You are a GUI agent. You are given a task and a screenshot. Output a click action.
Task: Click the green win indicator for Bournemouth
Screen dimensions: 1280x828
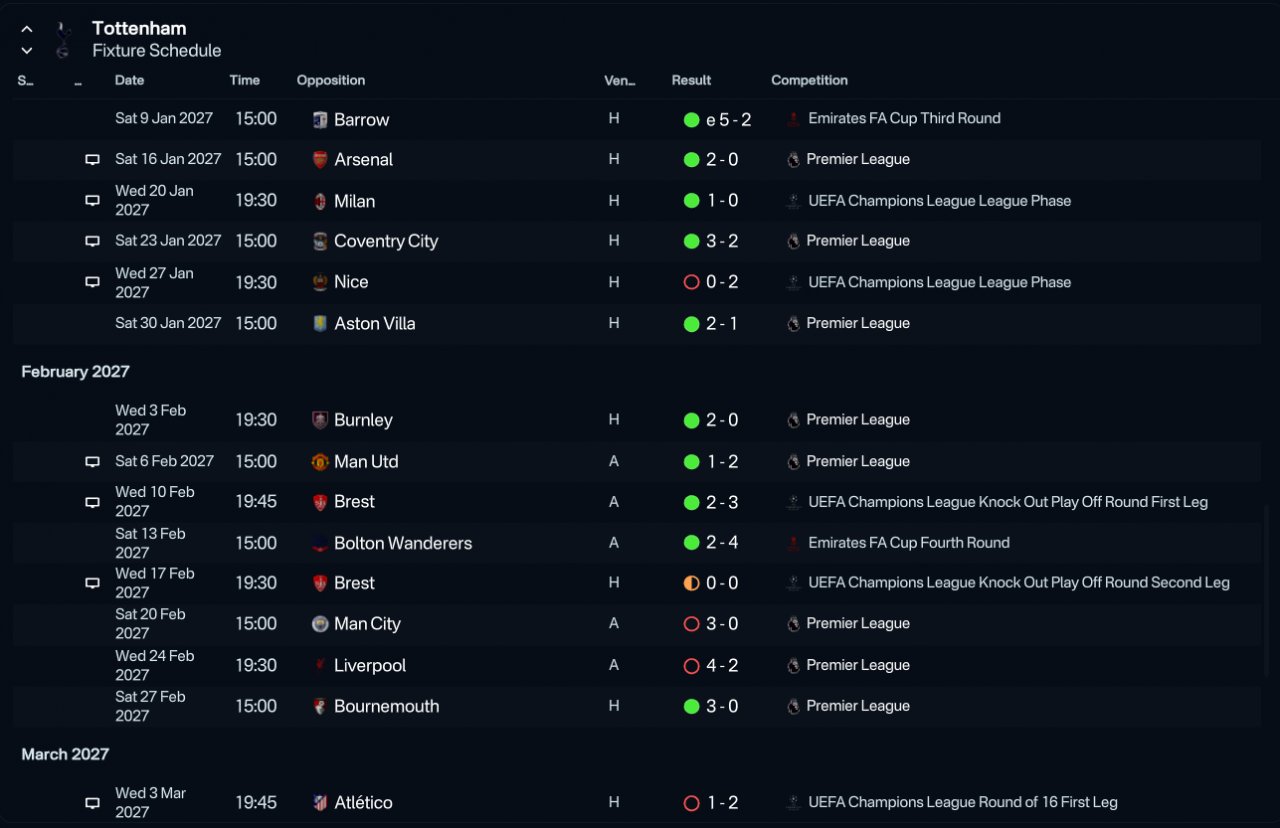(x=691, y=706)
